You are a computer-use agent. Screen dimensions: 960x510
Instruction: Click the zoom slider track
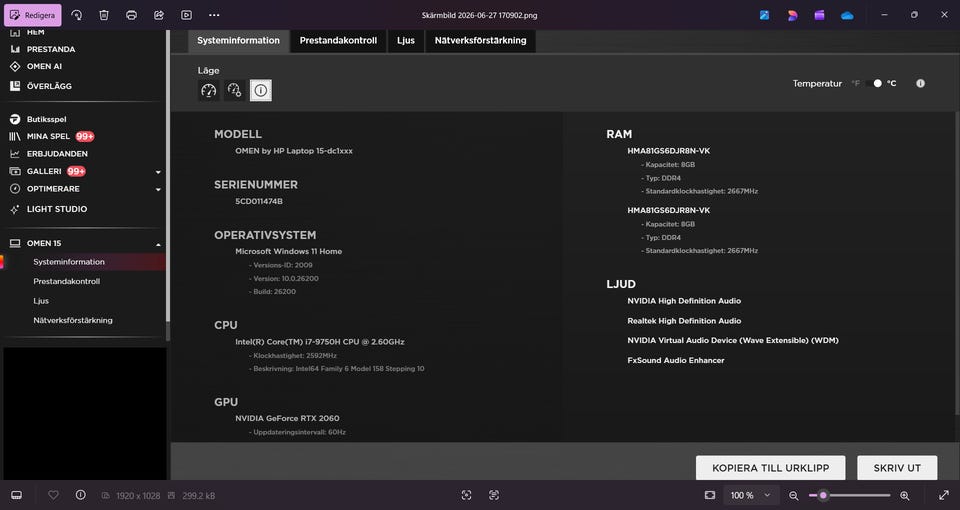click(x=849, y=495)
